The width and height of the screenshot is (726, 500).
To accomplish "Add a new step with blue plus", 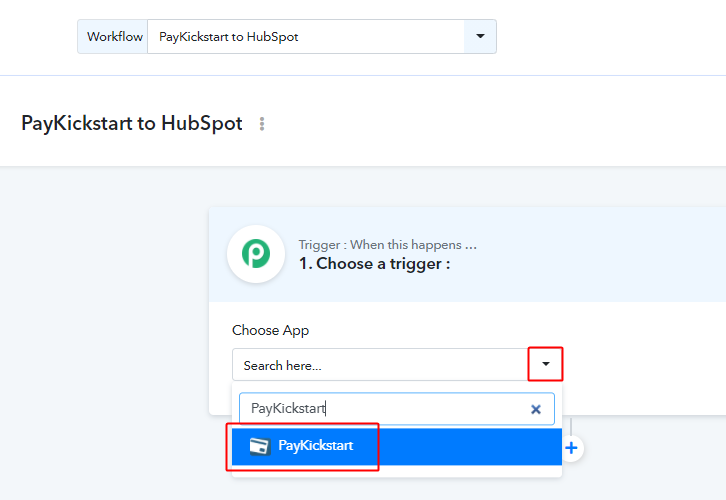I will pyautogui.click(x=571, y=448).
